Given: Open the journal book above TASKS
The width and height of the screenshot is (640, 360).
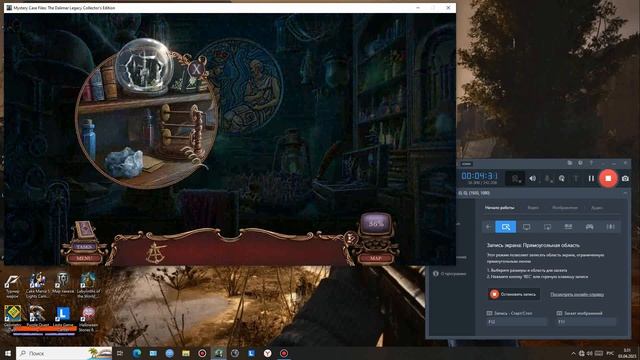Looking at the screenshot, I should pos(84,229).
